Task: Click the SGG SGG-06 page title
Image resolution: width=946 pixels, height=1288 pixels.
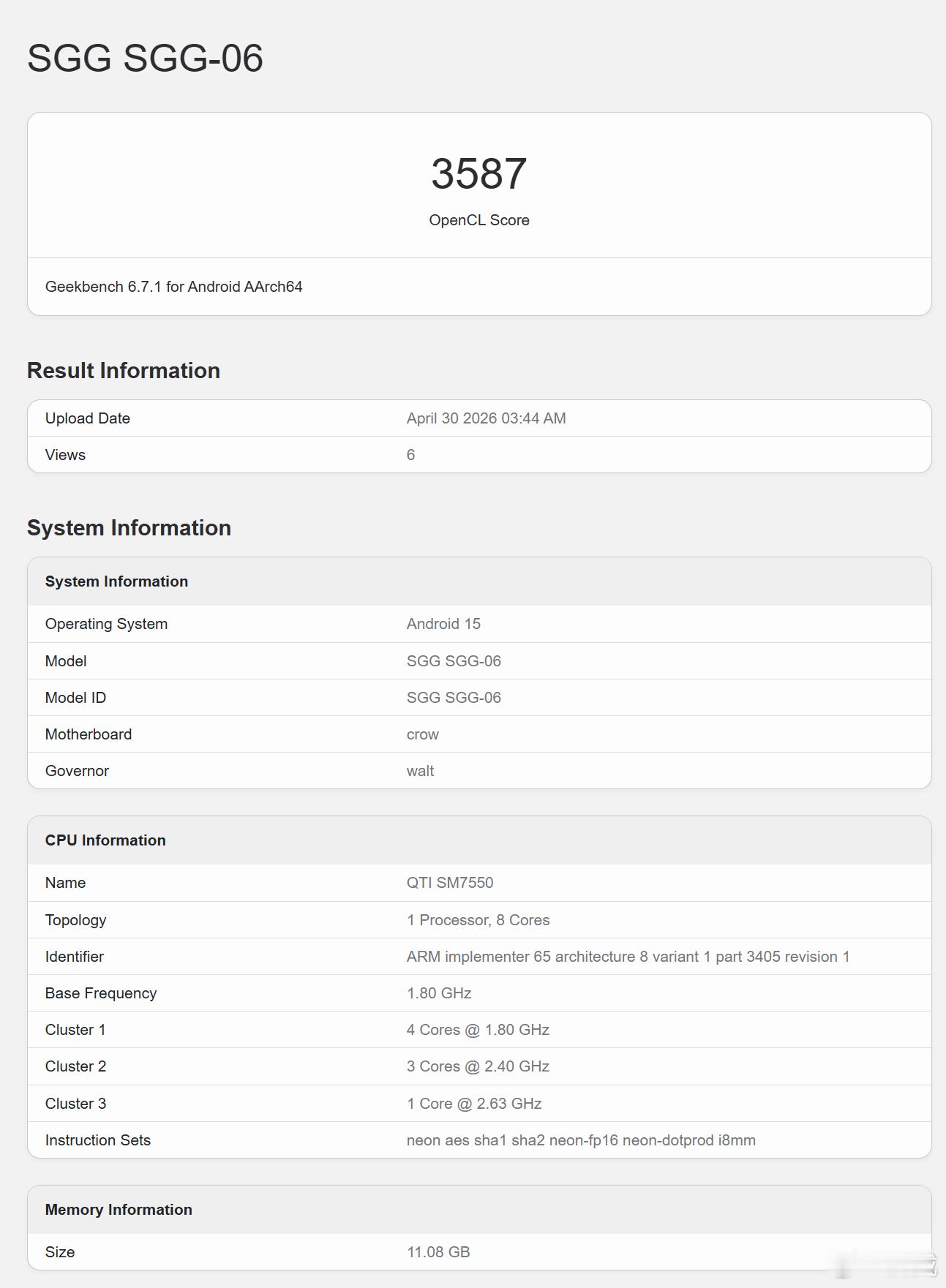Action: point(145,58)
